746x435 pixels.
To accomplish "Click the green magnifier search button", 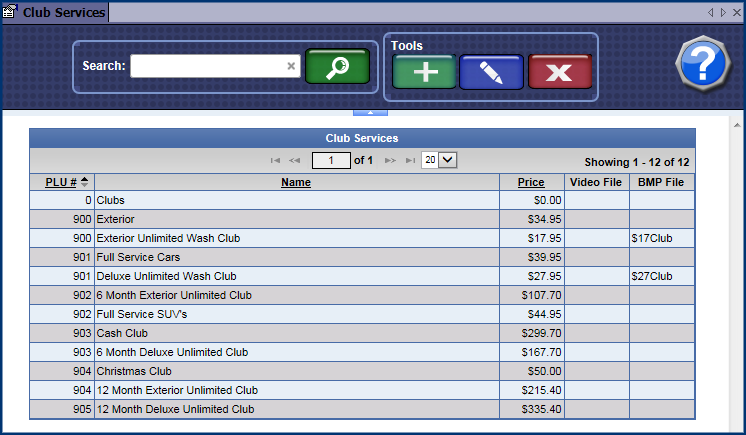I will pos(337,66).
